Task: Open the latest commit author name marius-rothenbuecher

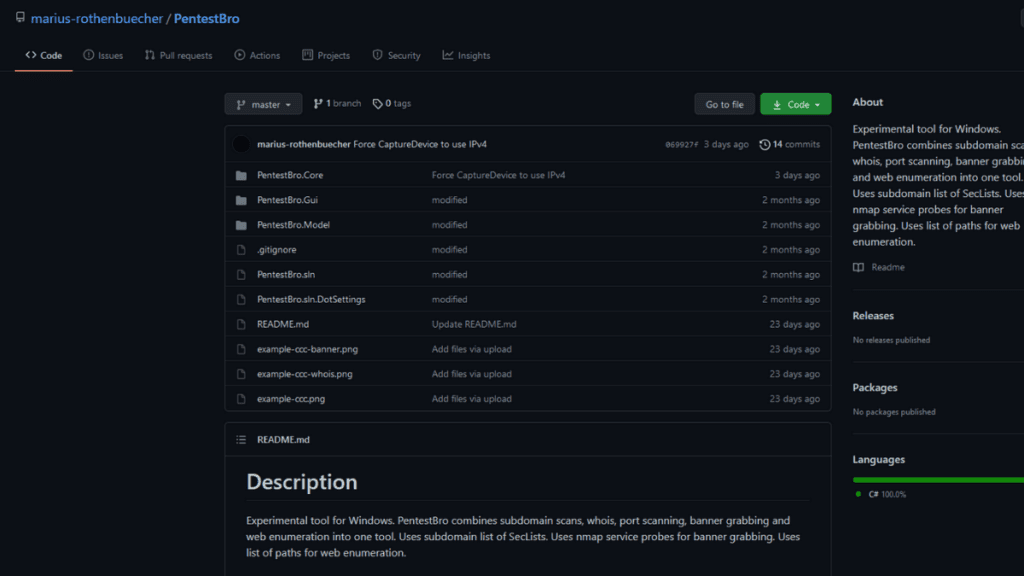Action: 304,144
